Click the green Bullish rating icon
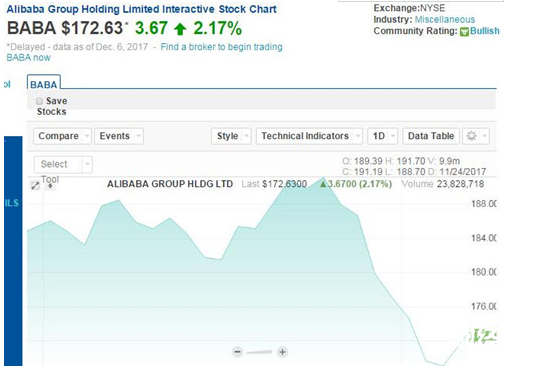The height and width of the screenshot is (369, 548). click(464, 32)
